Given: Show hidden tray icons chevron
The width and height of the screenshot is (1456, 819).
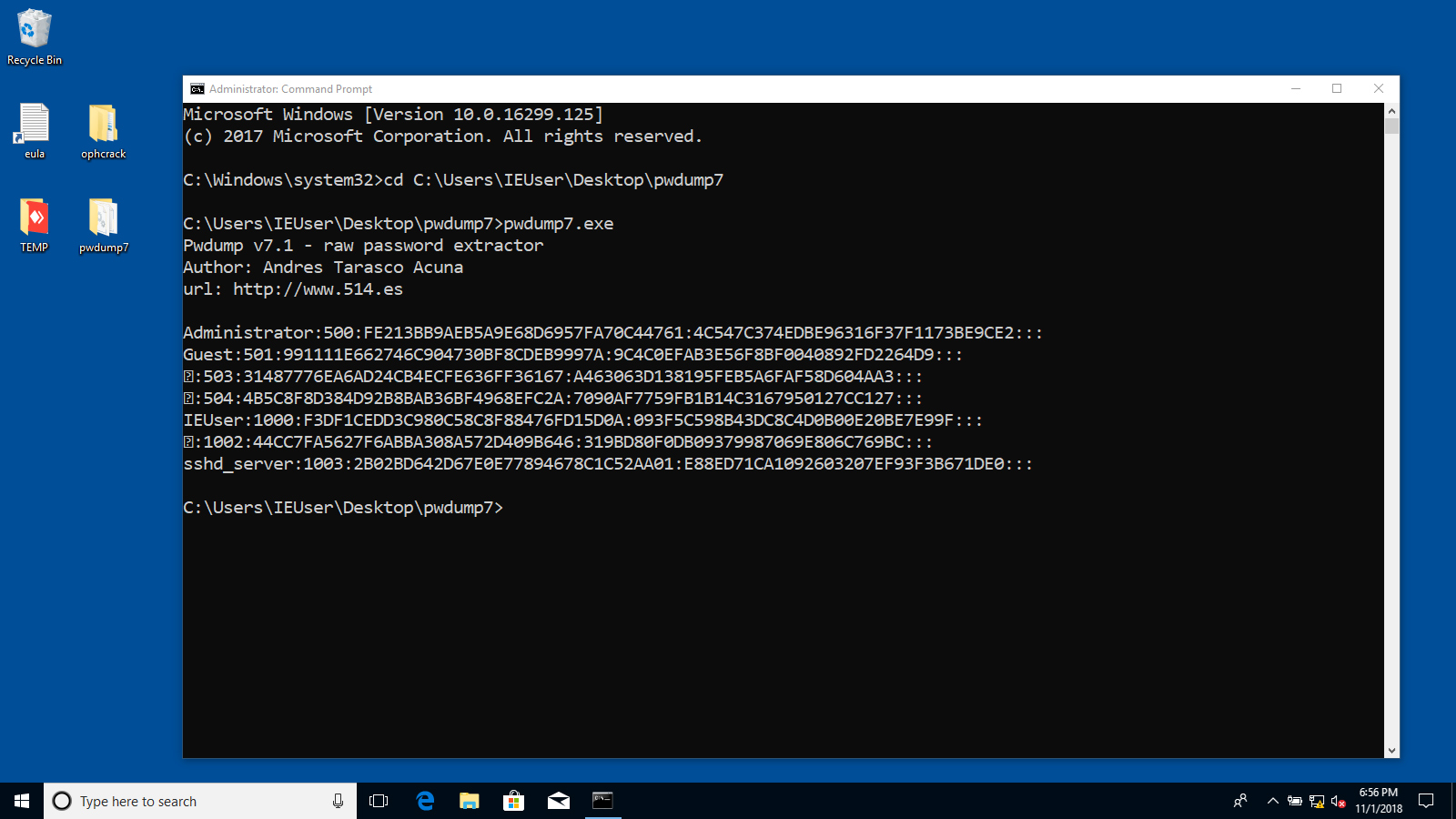Looking at the screenshot, I should coord(1272,801).
